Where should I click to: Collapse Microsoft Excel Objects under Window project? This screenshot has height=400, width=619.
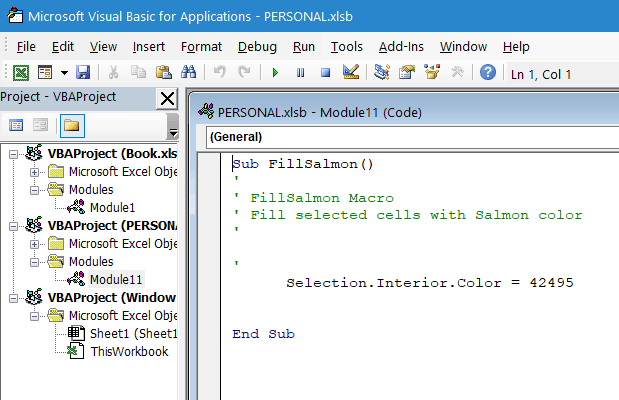(x=34, y=316)
